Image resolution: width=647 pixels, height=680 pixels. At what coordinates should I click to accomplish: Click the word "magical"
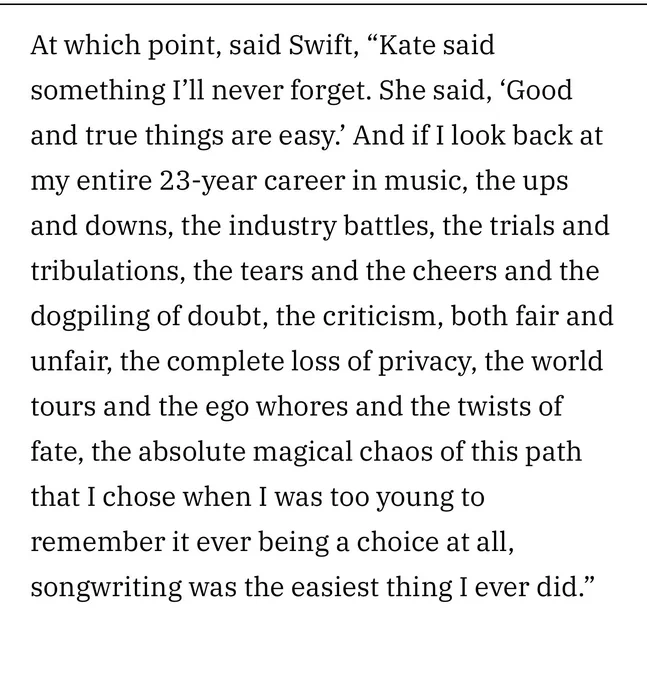pos(302,453)
